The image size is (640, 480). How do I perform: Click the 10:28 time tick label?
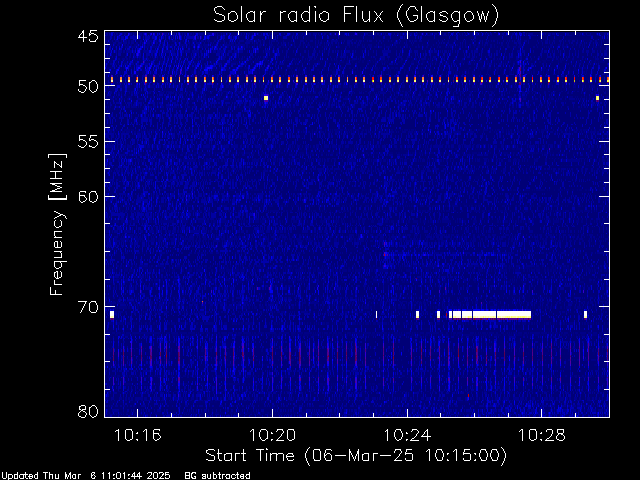tap(542, 435)
